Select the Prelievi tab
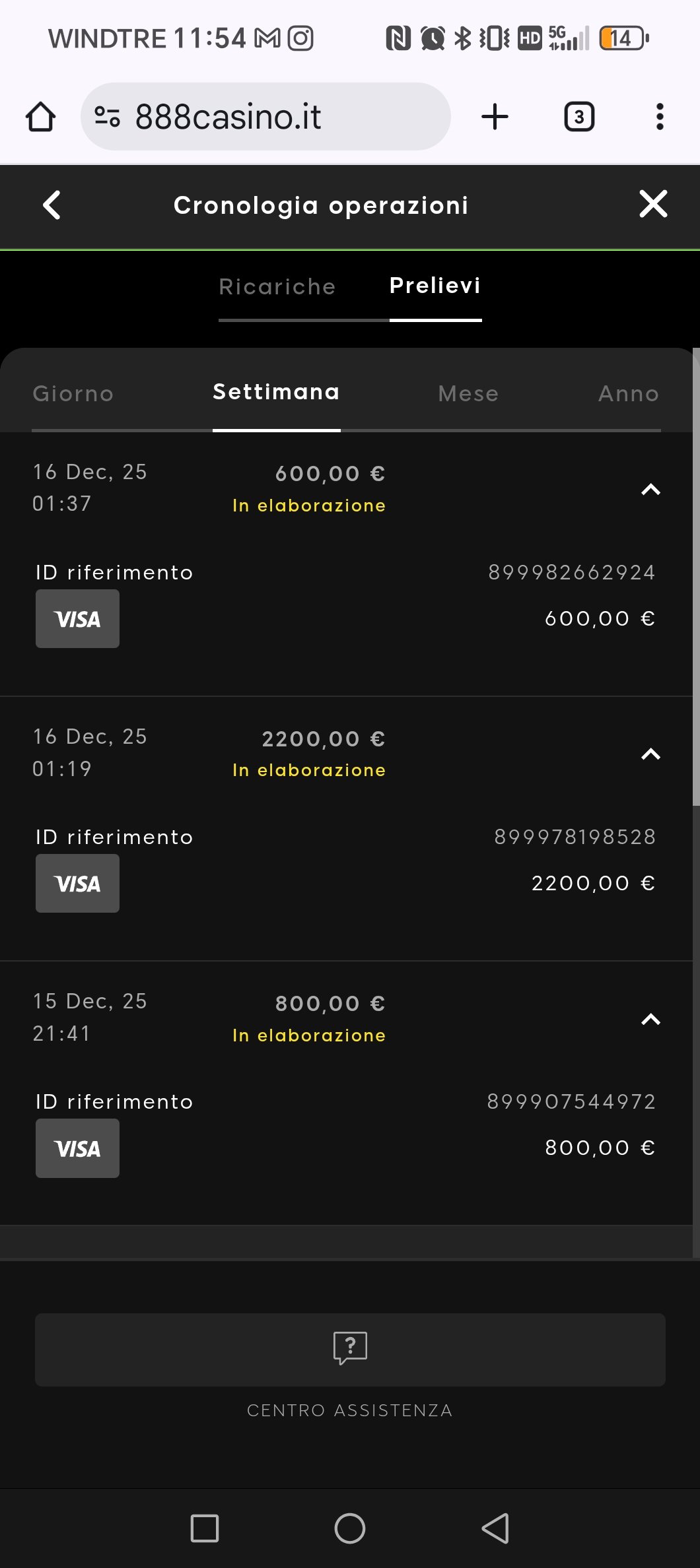Screen dimensions: 700x1568 click(x=435, y=286)
